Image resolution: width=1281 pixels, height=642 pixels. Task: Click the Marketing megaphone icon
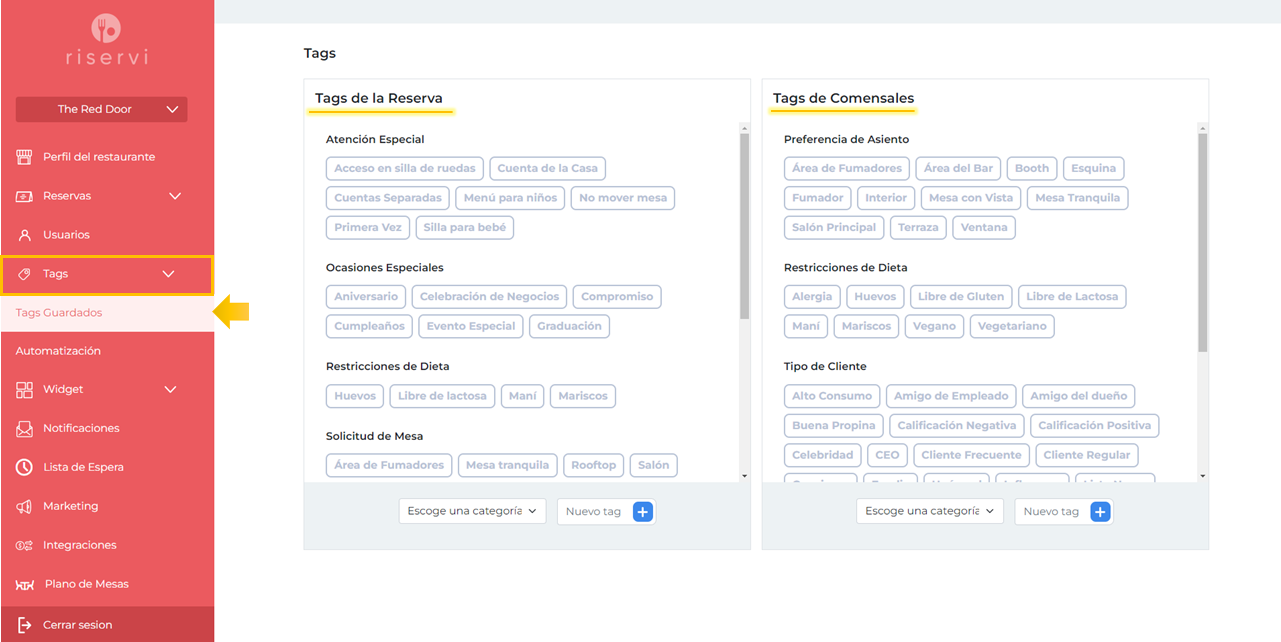[25, 506]
